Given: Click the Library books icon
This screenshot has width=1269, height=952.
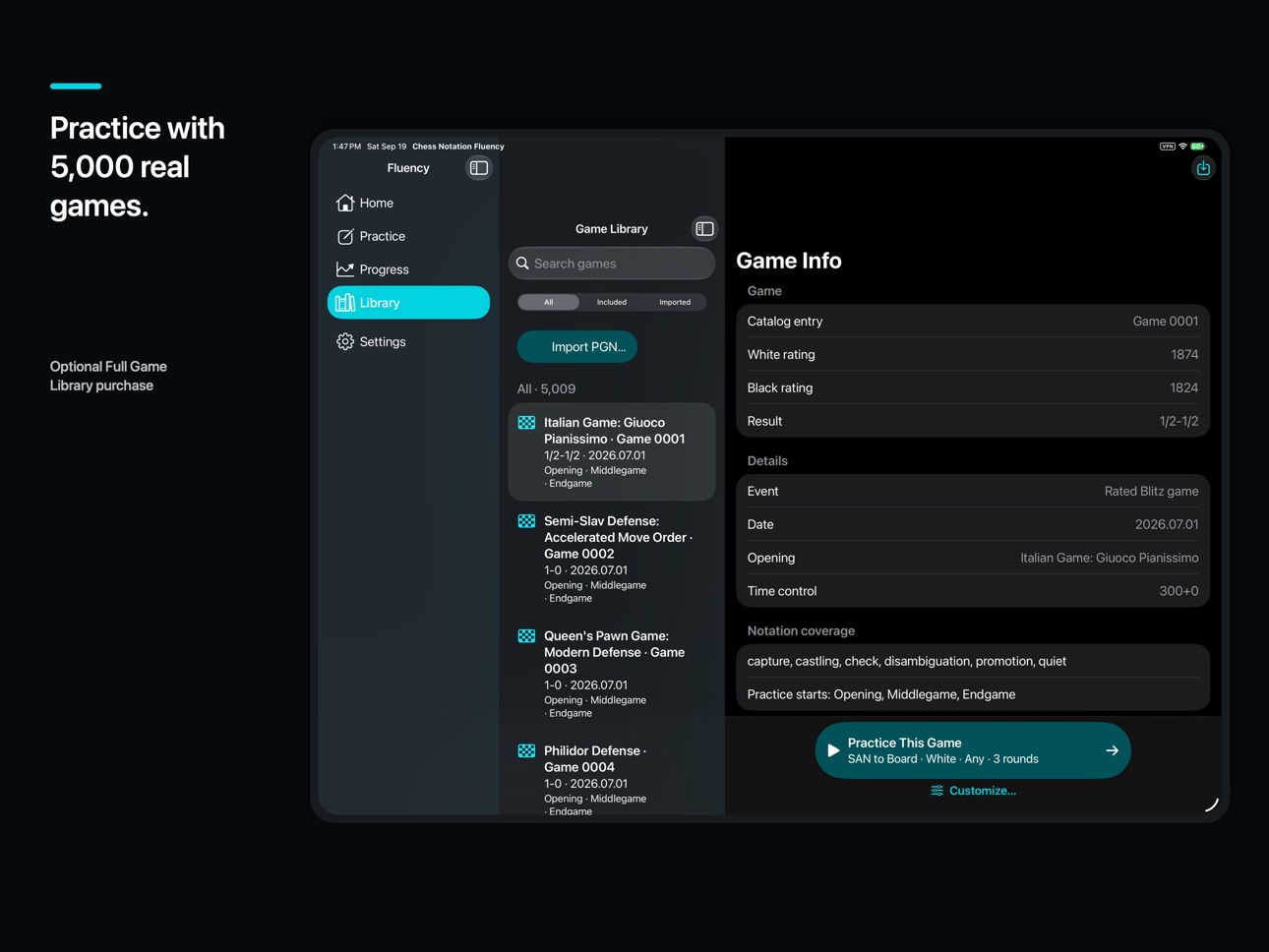Looking at the screenshot, I should [345, 303].
